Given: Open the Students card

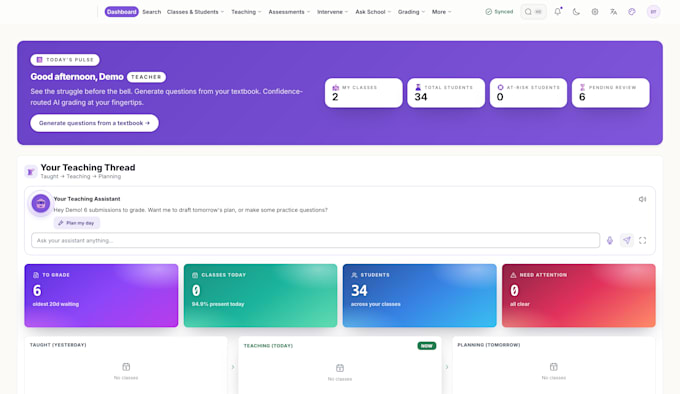Looking at the screenshot, I should click(x=419, y=296).
